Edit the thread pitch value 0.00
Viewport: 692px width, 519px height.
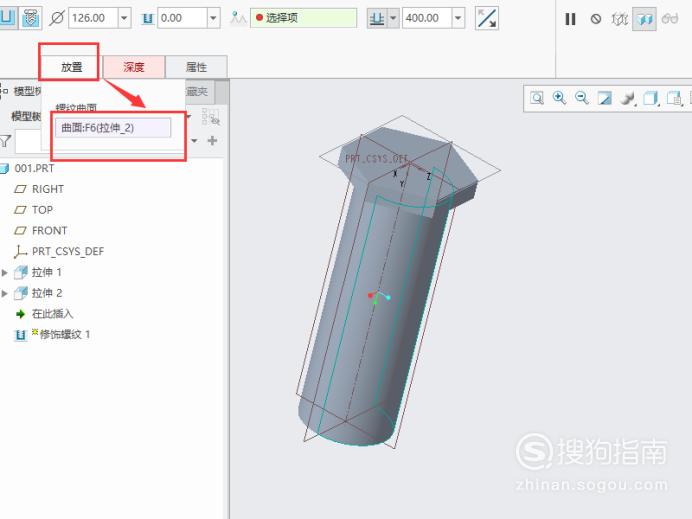(x=182, y=18)
